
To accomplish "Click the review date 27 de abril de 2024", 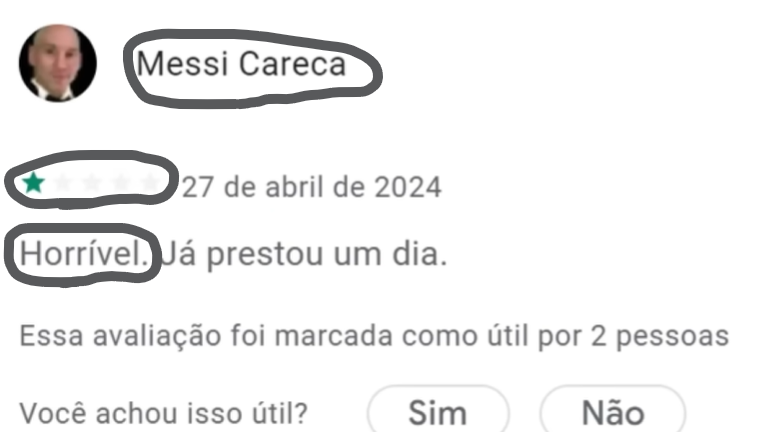I will [x=312, y=187].
